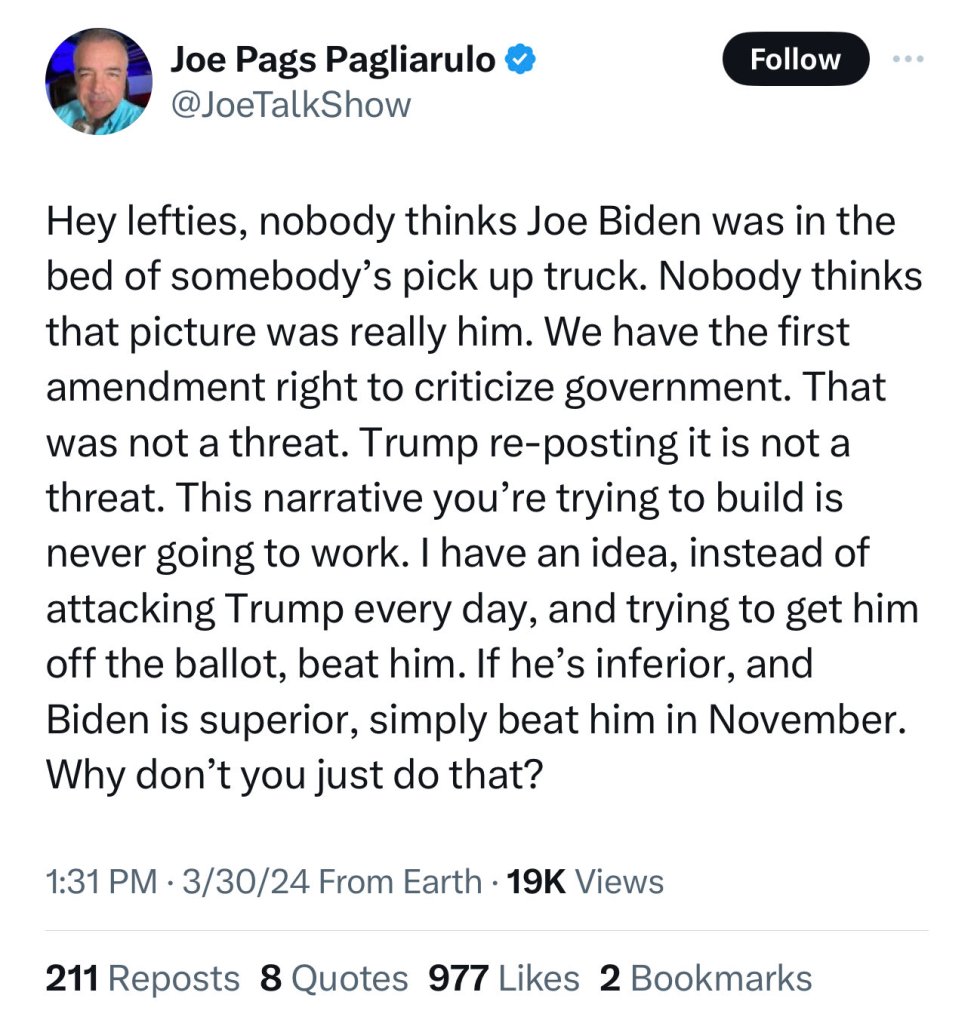Click the display name Joe Pags Pagliarulo
This screenshot has width=974, height=1023.
(333, 60)
